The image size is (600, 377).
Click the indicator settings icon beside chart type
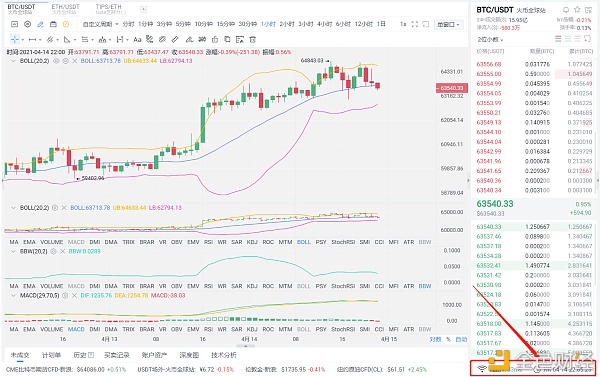point(27,24)
